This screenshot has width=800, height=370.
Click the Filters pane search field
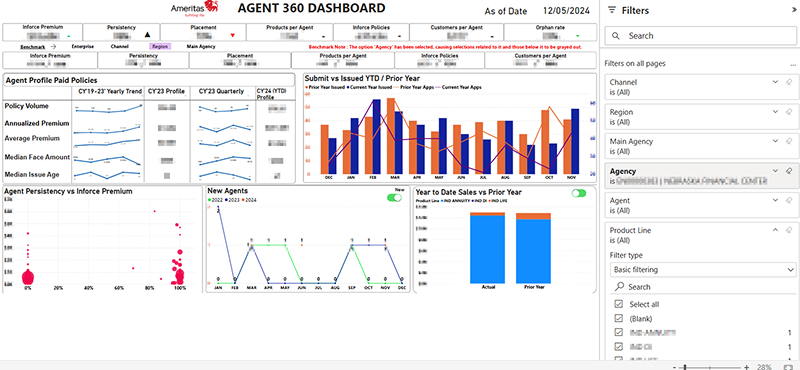[x=701, y=36]
